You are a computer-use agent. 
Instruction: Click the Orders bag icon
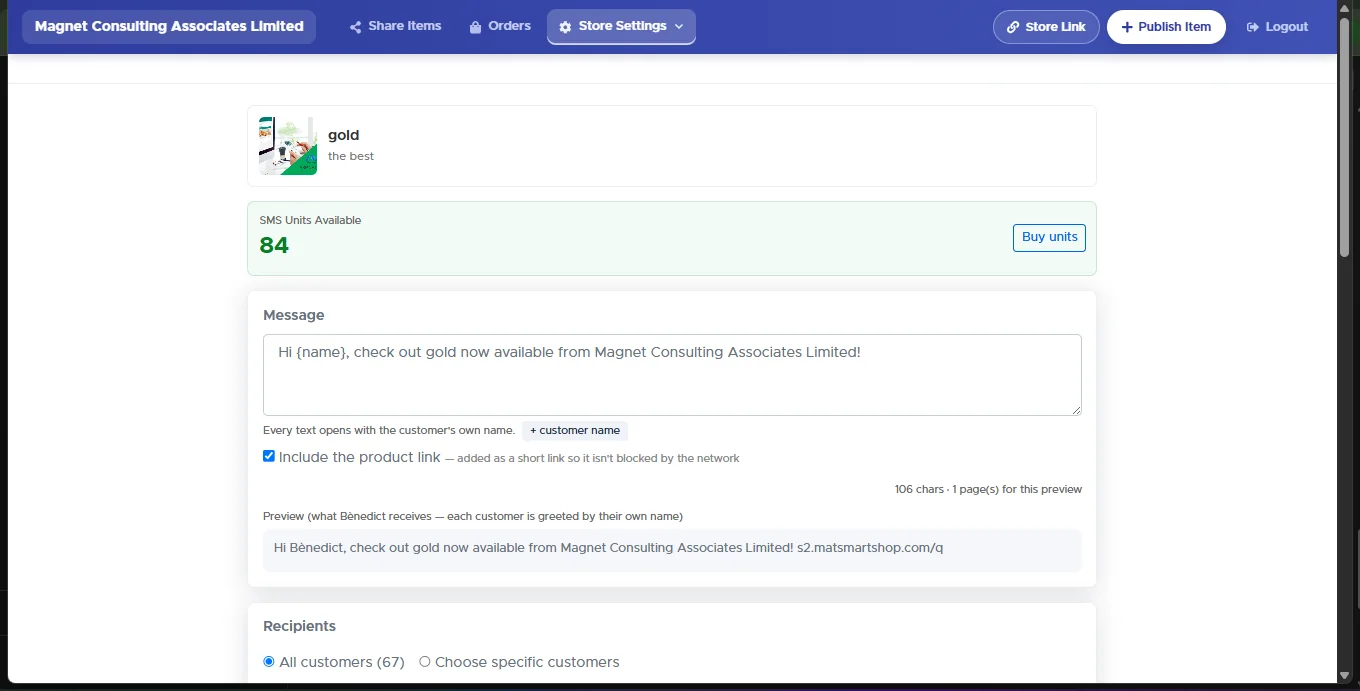click(475, 27)
